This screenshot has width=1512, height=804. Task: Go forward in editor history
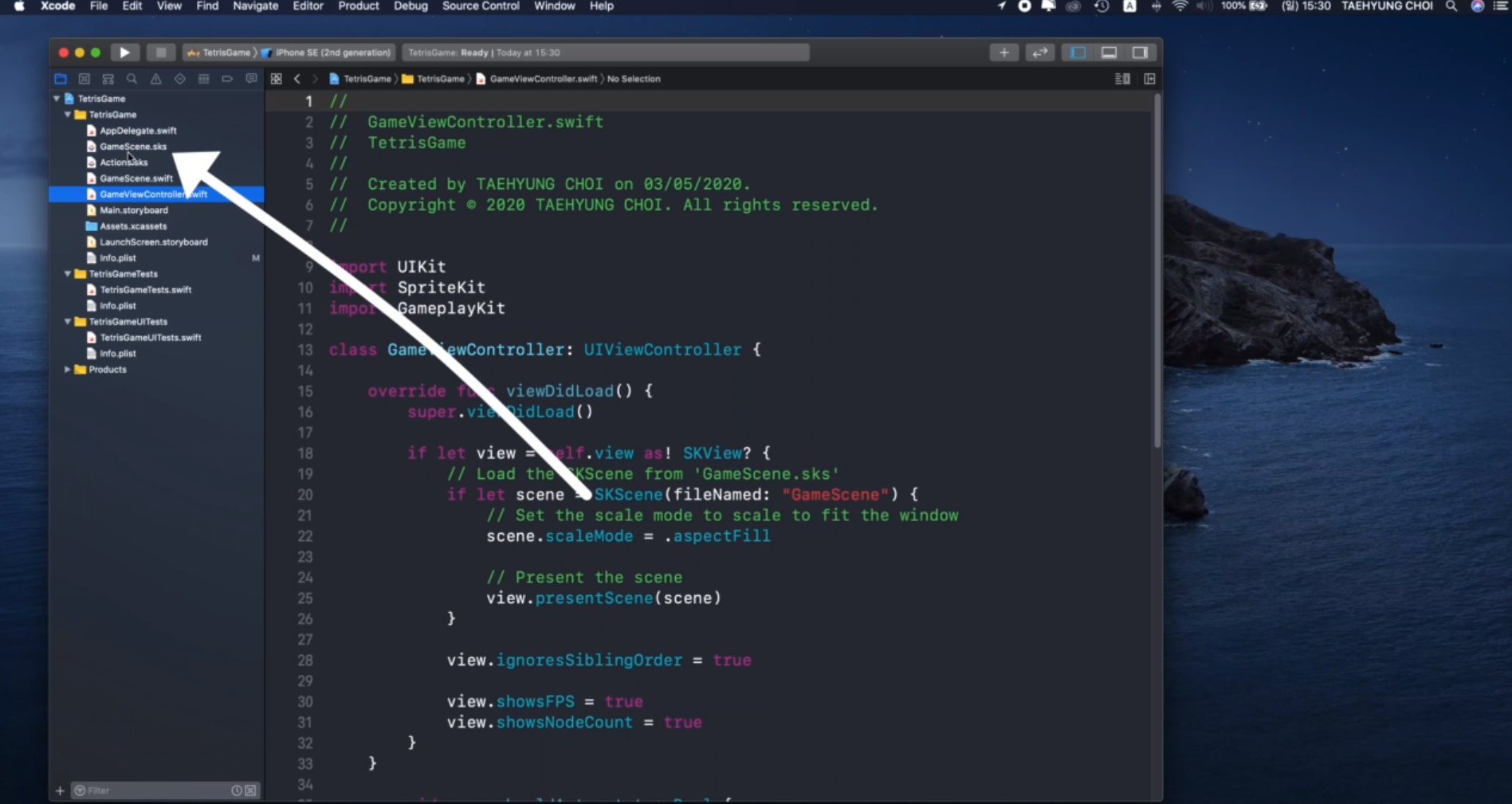[315, 79]
